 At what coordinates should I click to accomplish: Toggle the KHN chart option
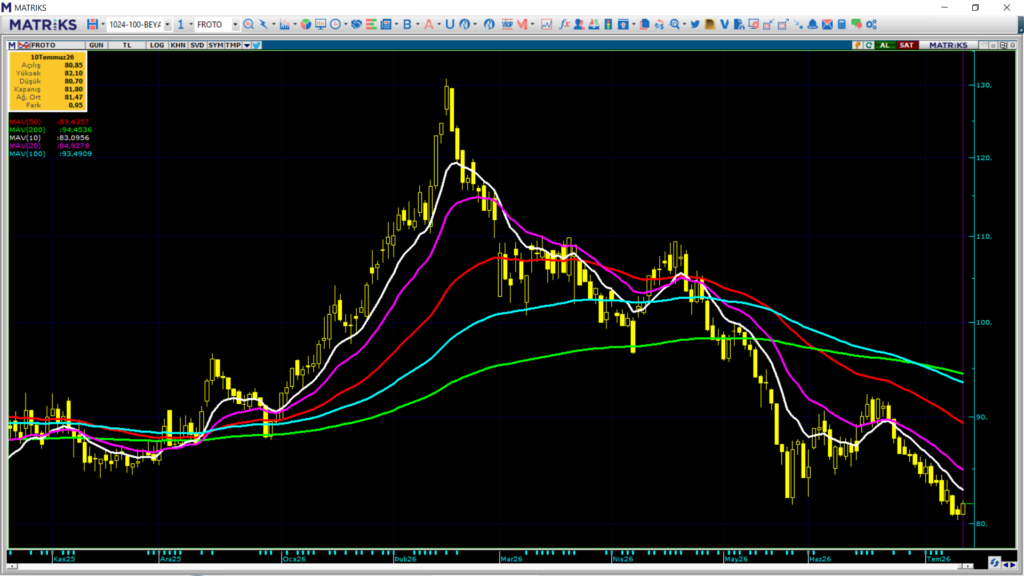click(x=178, y=45)
